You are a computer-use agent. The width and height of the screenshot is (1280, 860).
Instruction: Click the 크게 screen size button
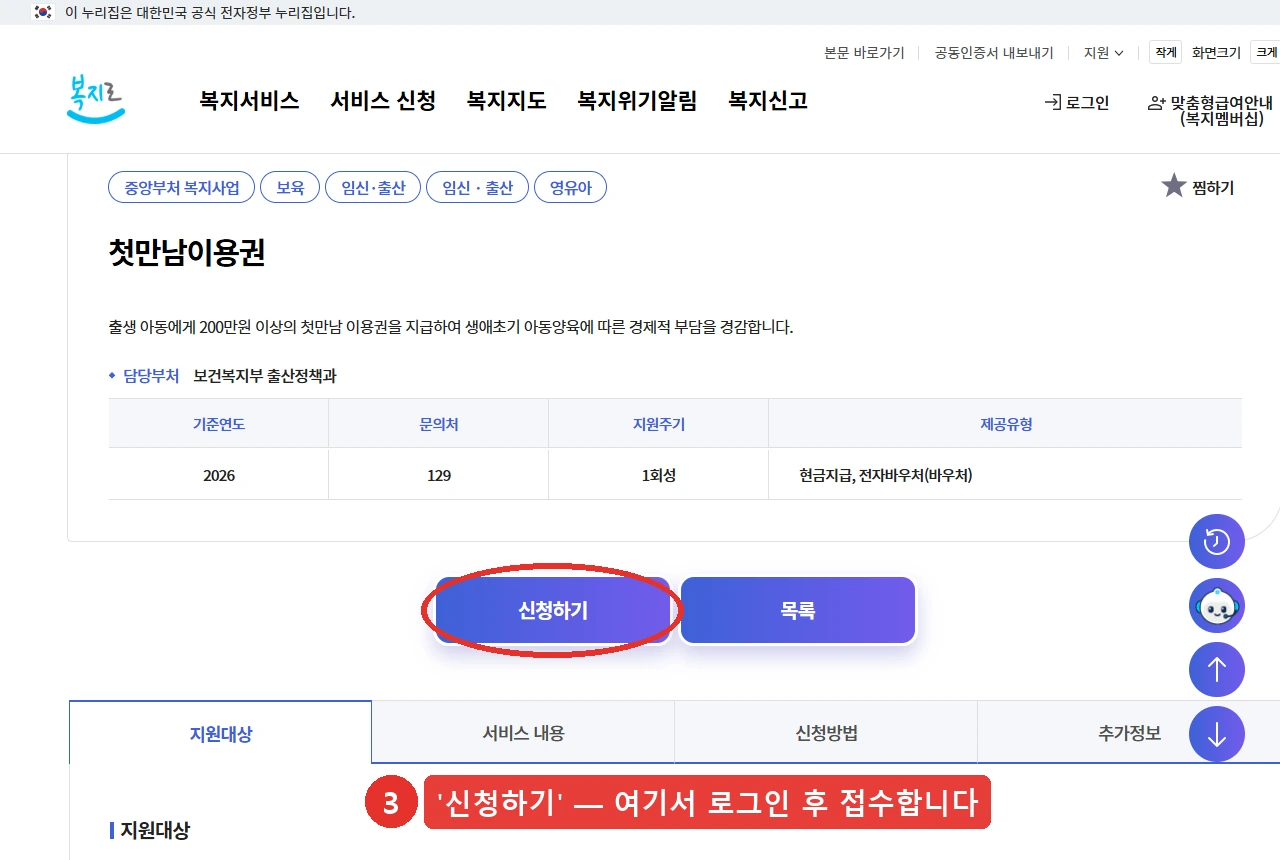(1266, 52)
